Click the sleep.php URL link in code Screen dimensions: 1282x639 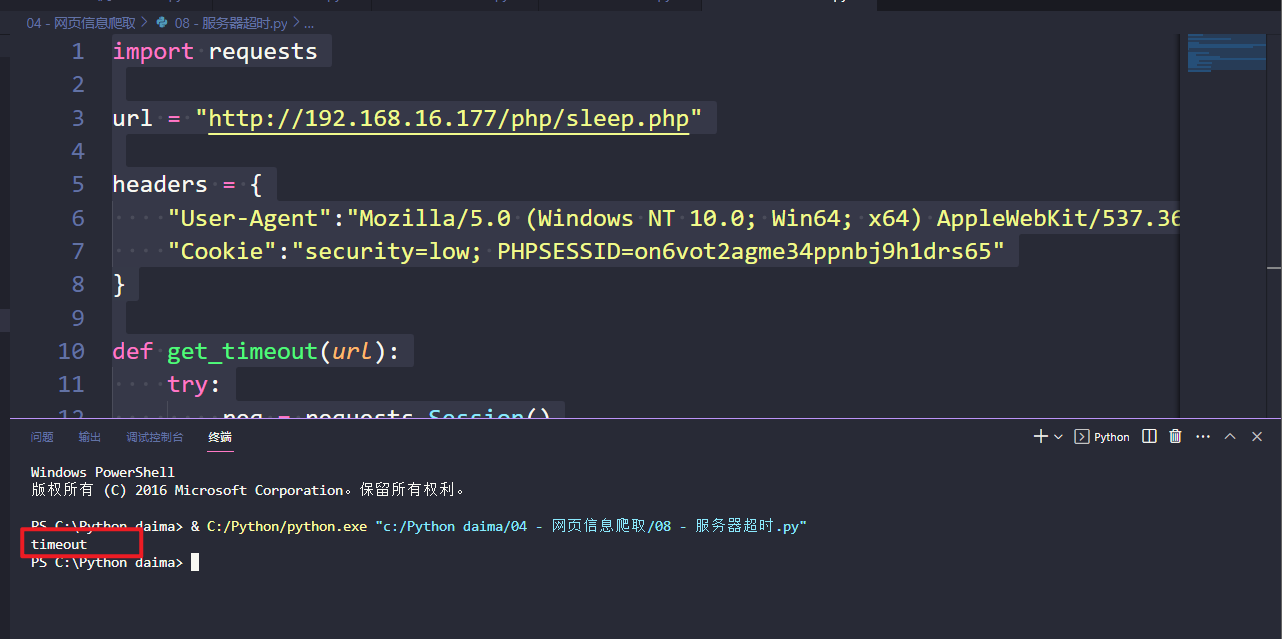[x=448, y=119]
